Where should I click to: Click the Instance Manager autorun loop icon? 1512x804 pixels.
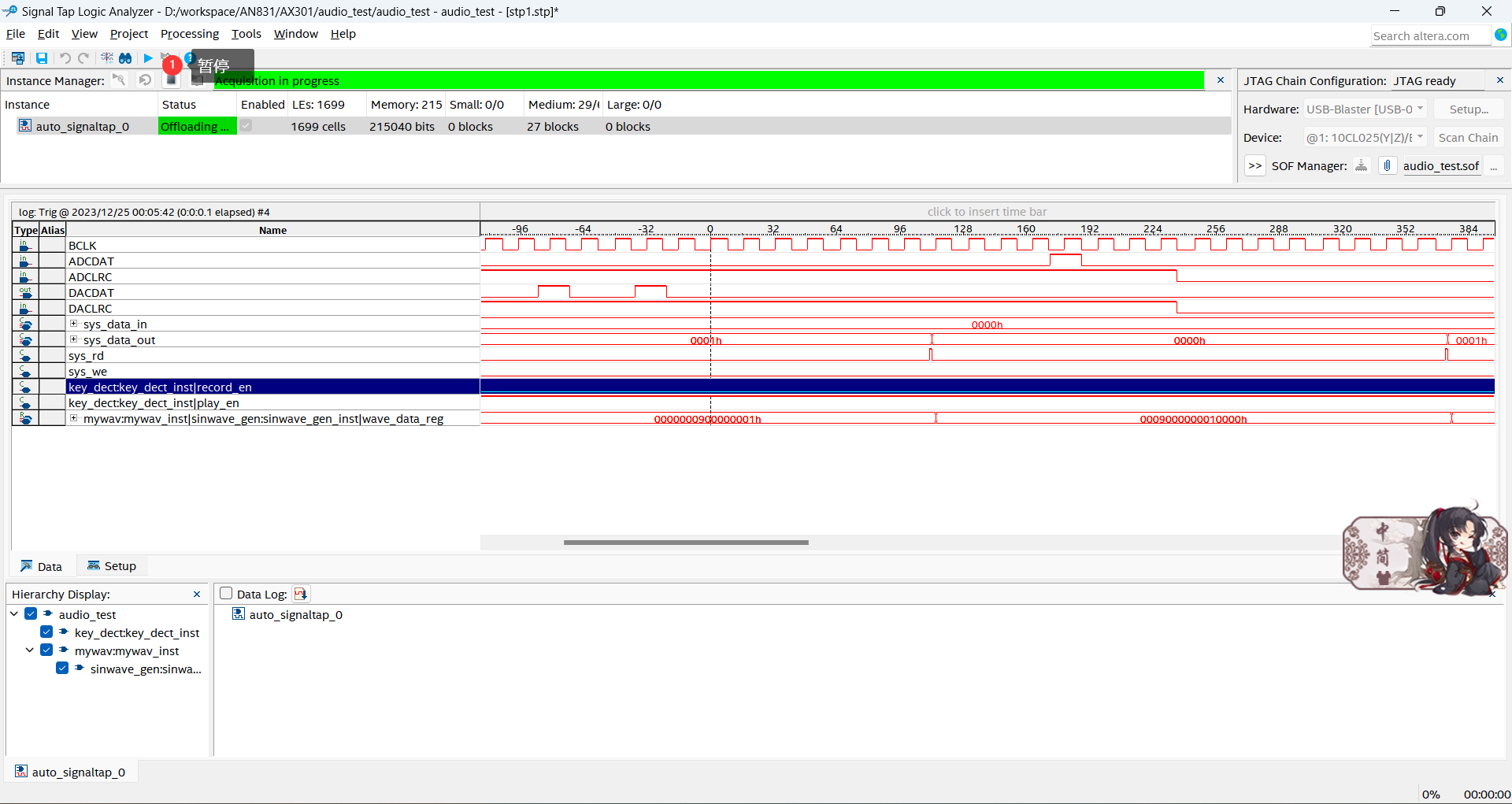click(145, 80)
